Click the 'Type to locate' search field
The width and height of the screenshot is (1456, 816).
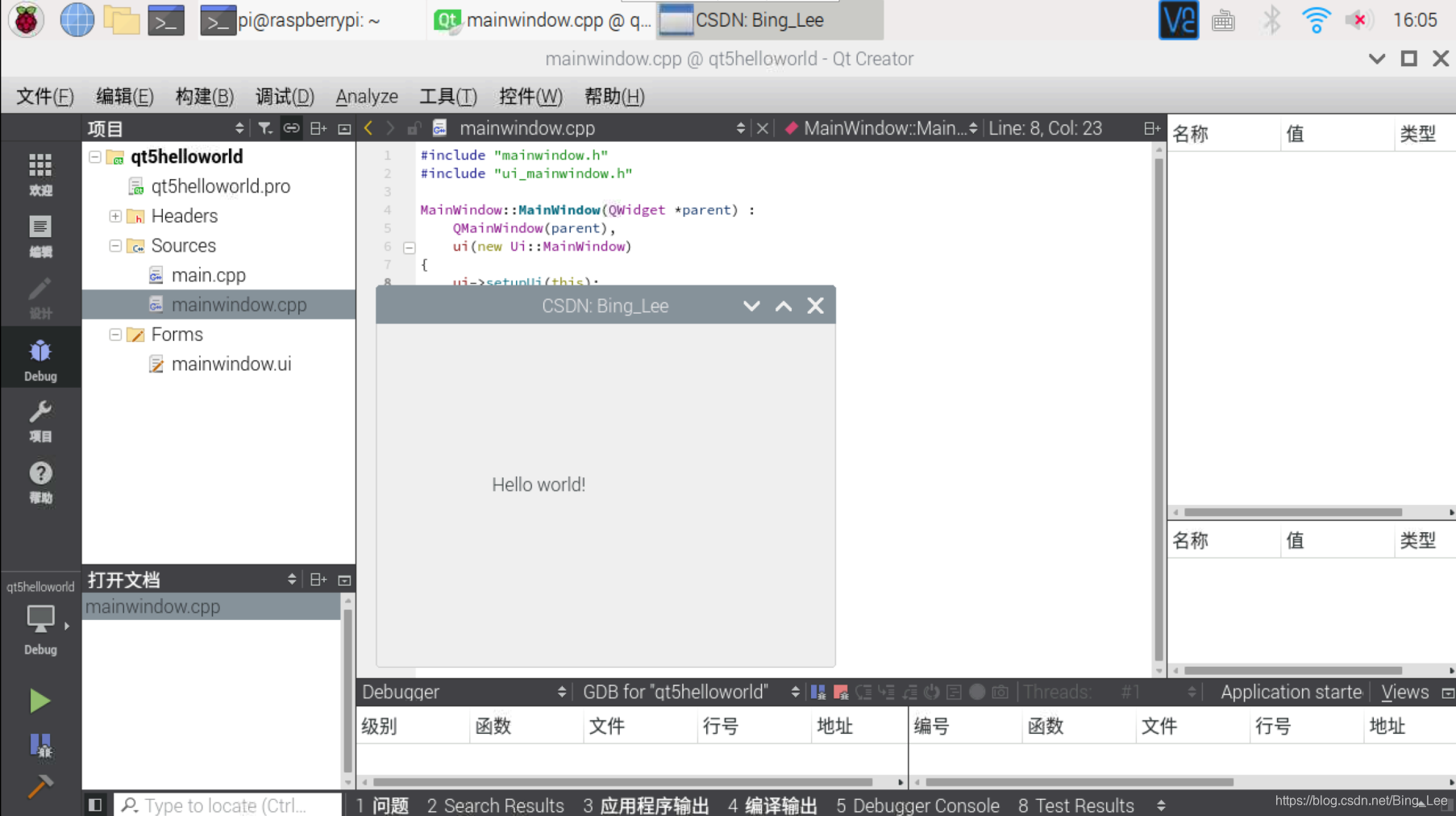tap(228, 804)
